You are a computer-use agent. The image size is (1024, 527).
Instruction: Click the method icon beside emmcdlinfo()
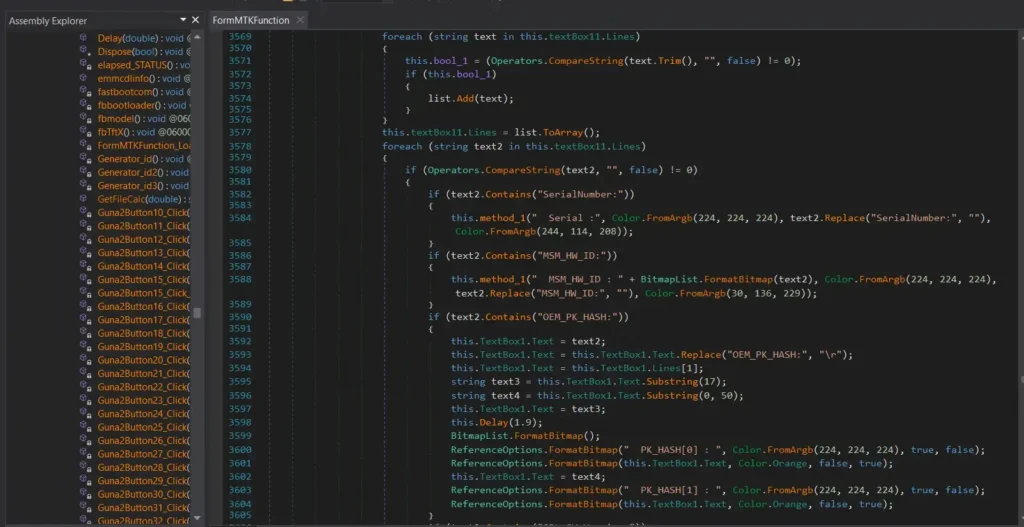(x=84, y=78)
